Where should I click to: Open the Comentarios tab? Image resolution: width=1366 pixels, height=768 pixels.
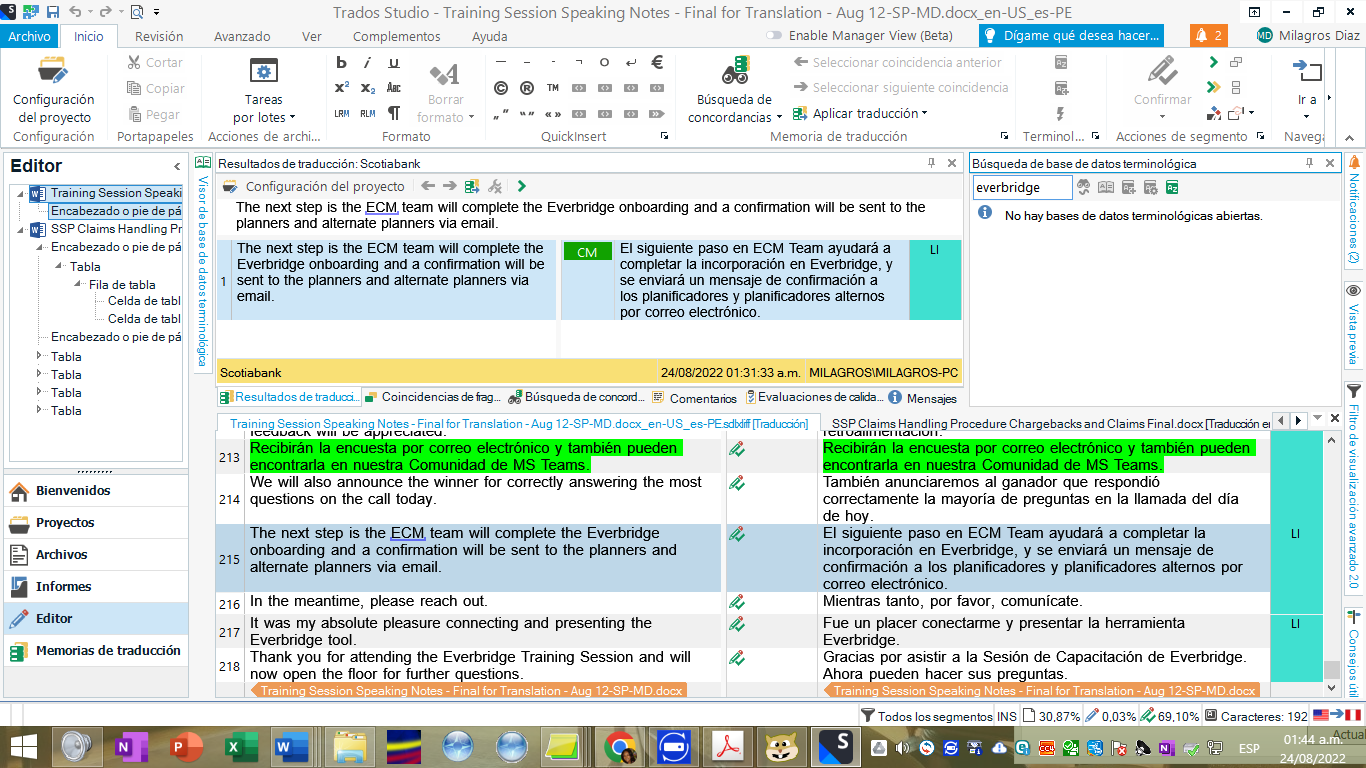click(694, 398)
